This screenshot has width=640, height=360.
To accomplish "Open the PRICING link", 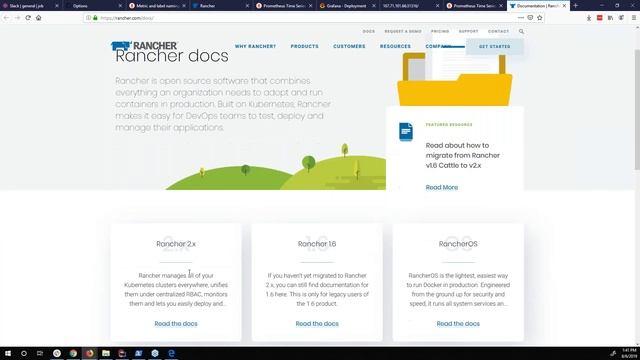I will click(440, 31).
